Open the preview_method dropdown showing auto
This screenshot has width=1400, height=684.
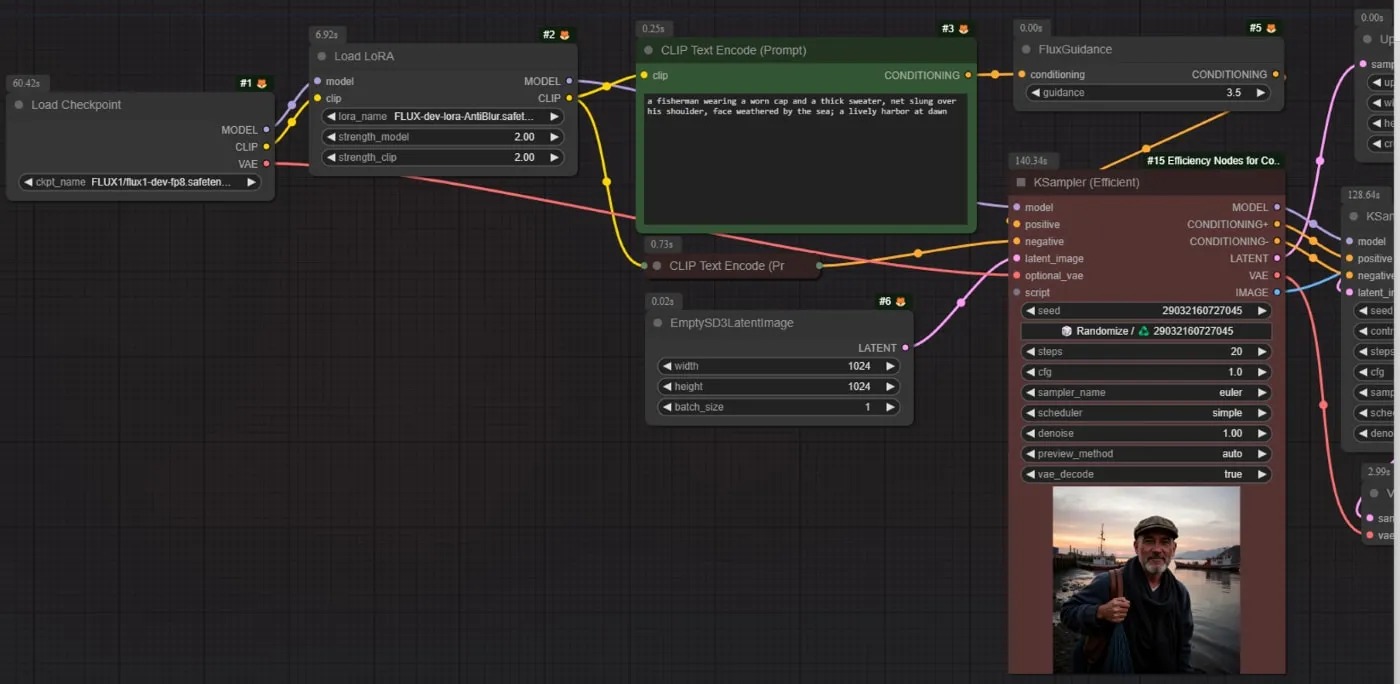pyautogui.click(x=1146, y=454)
